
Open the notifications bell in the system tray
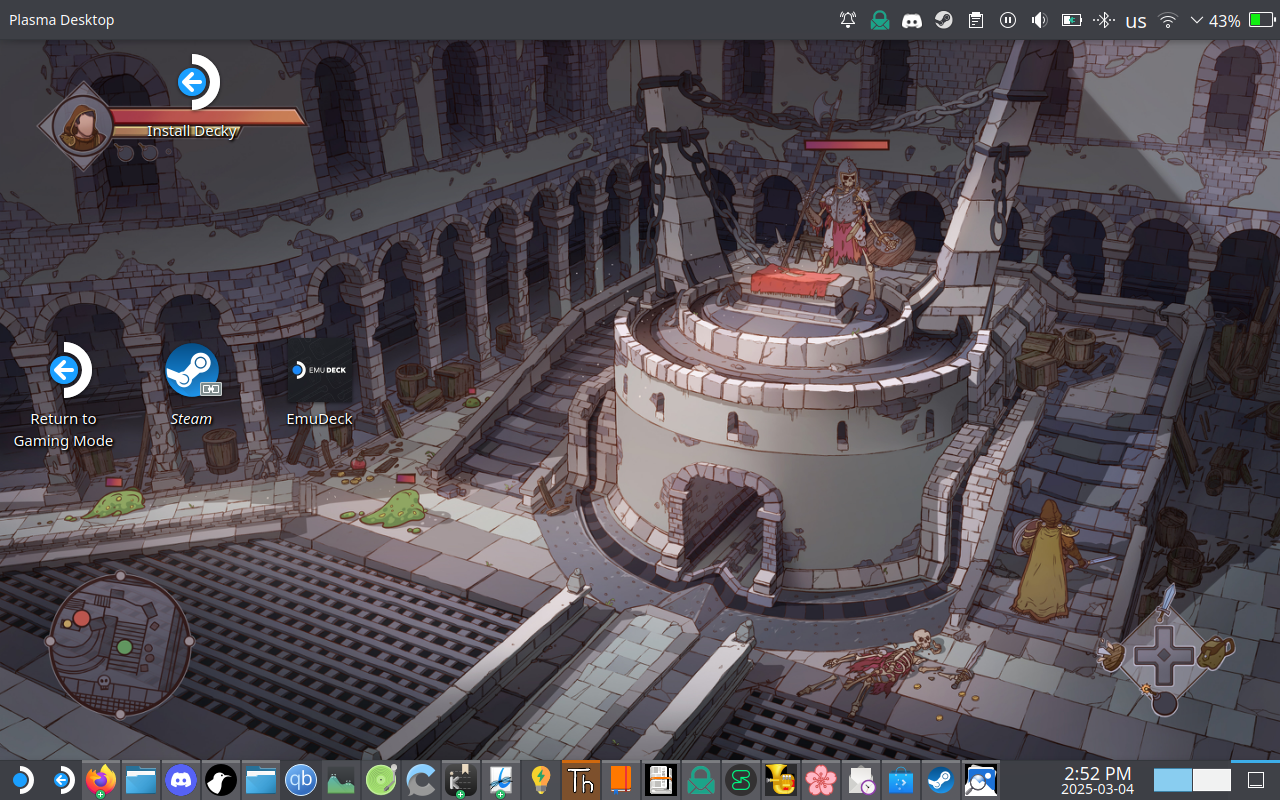coord(848,20)
